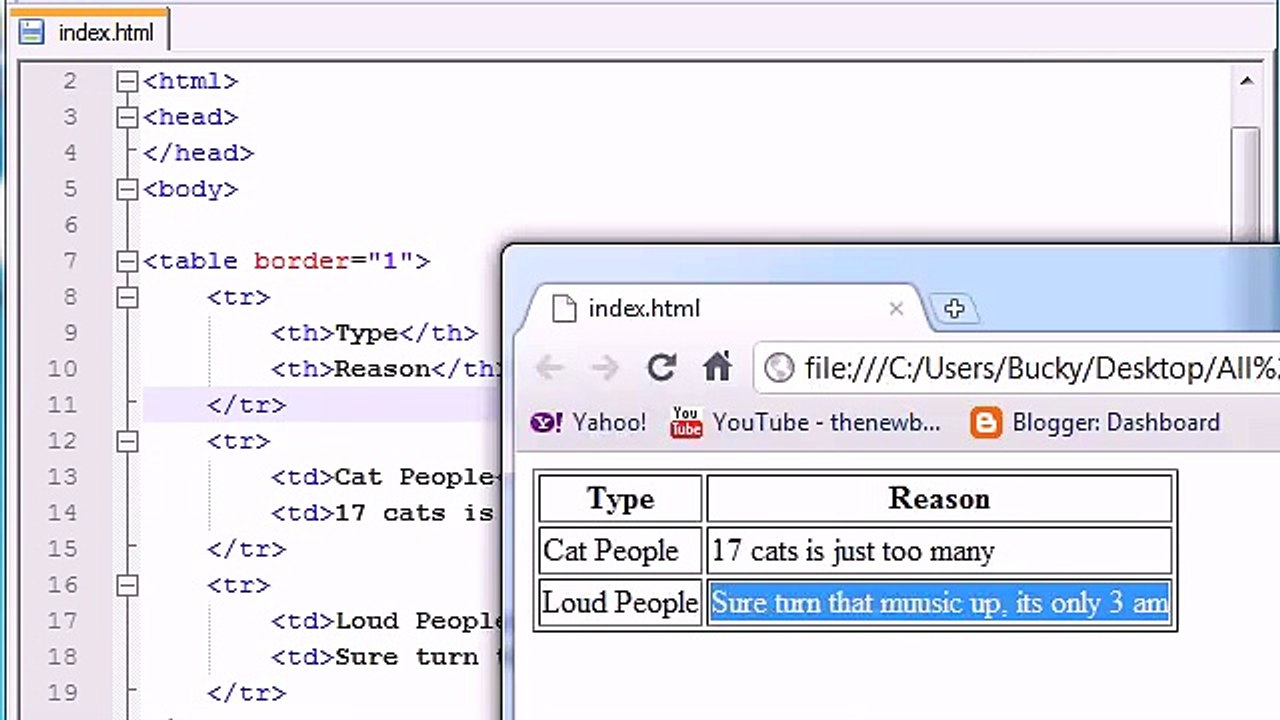Go to the Chrome home page icon

pyautogui.click(x=717, y=367)
